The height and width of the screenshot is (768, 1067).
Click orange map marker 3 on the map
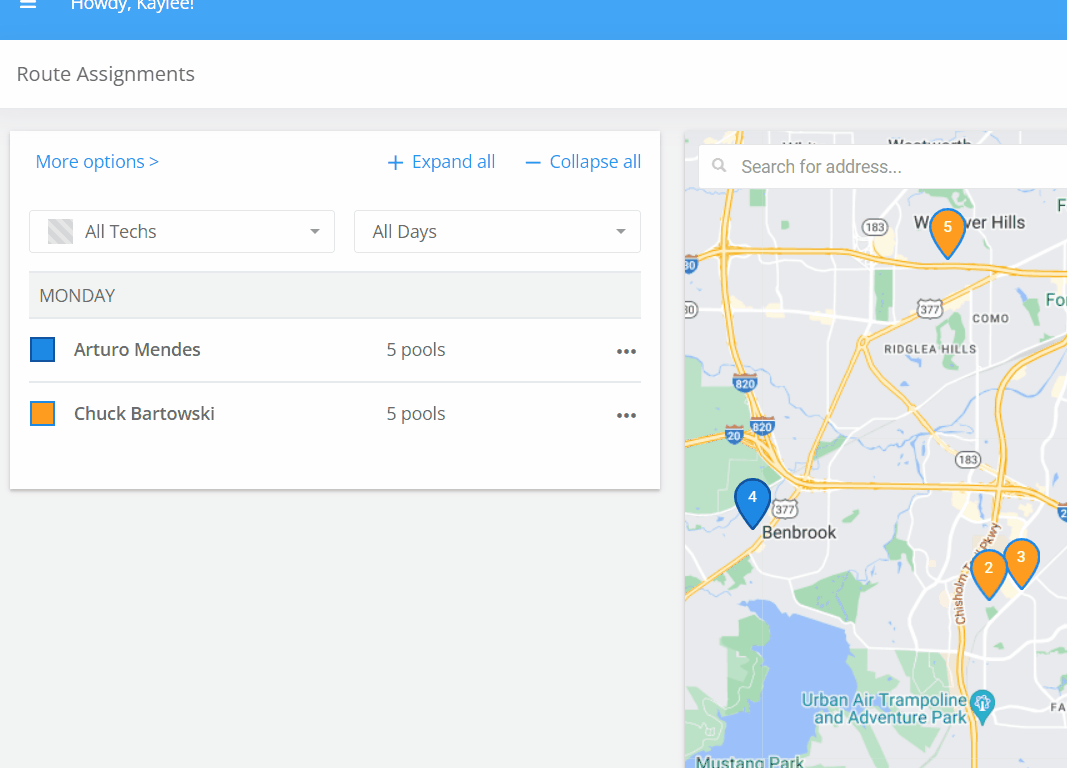coord(1022,557)
